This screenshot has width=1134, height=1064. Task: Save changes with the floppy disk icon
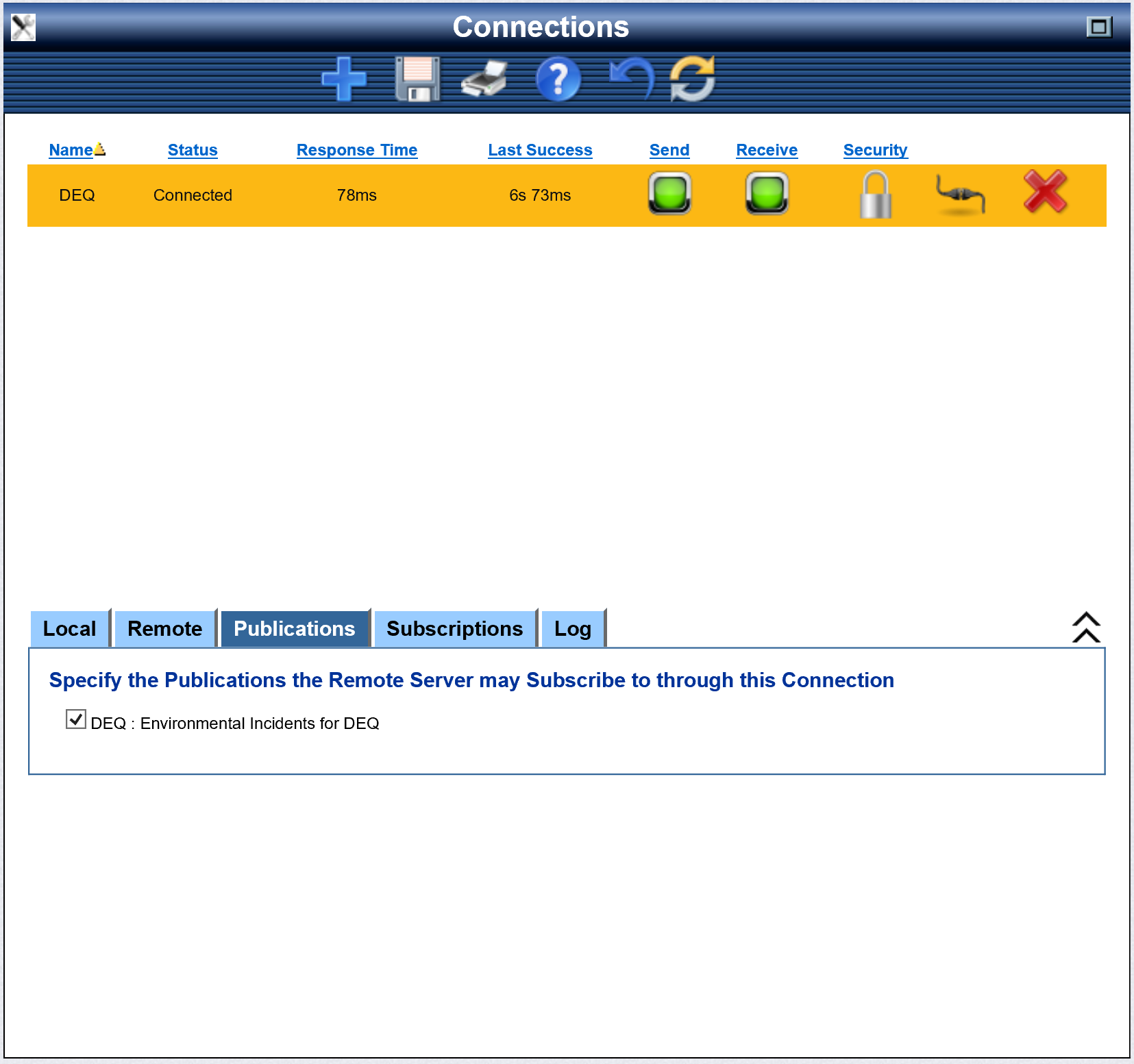pyautogui.click(x=417, y=79)
